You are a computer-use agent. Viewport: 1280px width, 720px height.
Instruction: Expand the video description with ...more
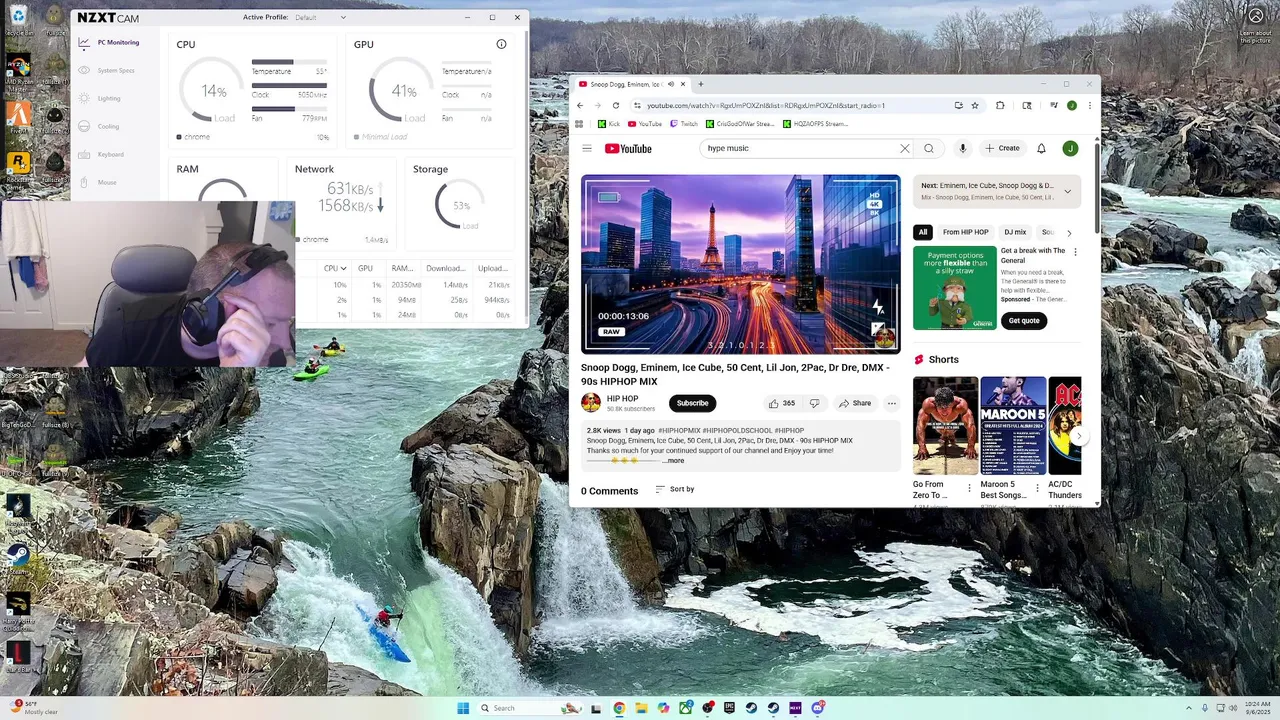(675, 461)
